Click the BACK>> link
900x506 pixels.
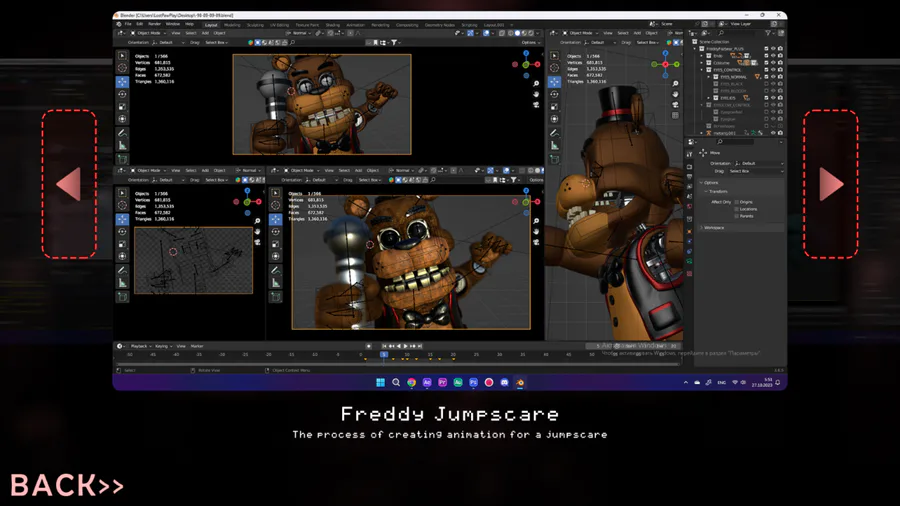(67, 485)
